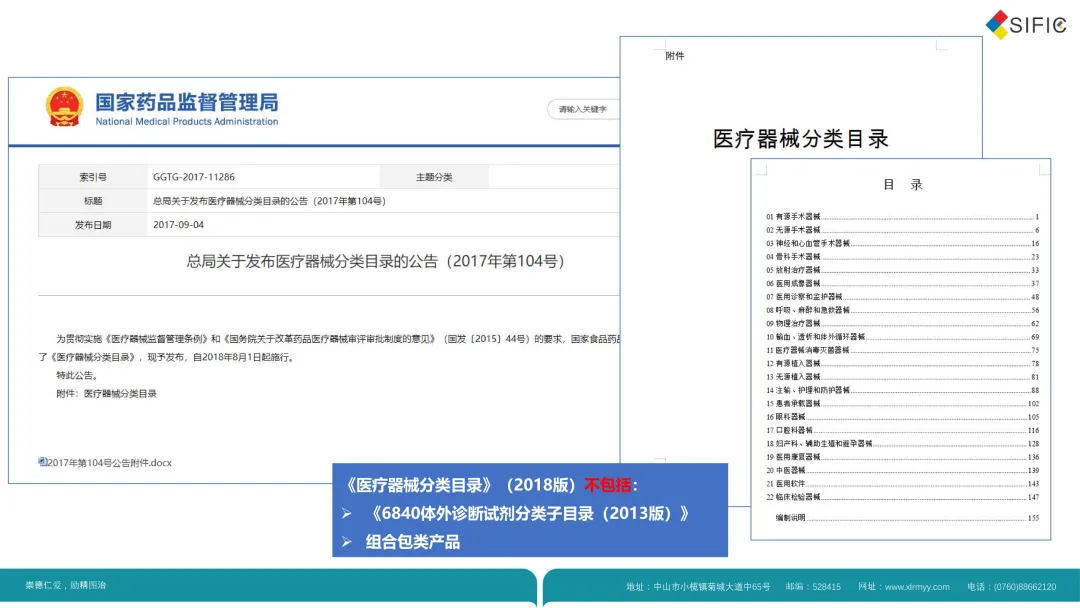
Task: Open TOC entry 17 口腔科器械
Action: coord(902,430)
